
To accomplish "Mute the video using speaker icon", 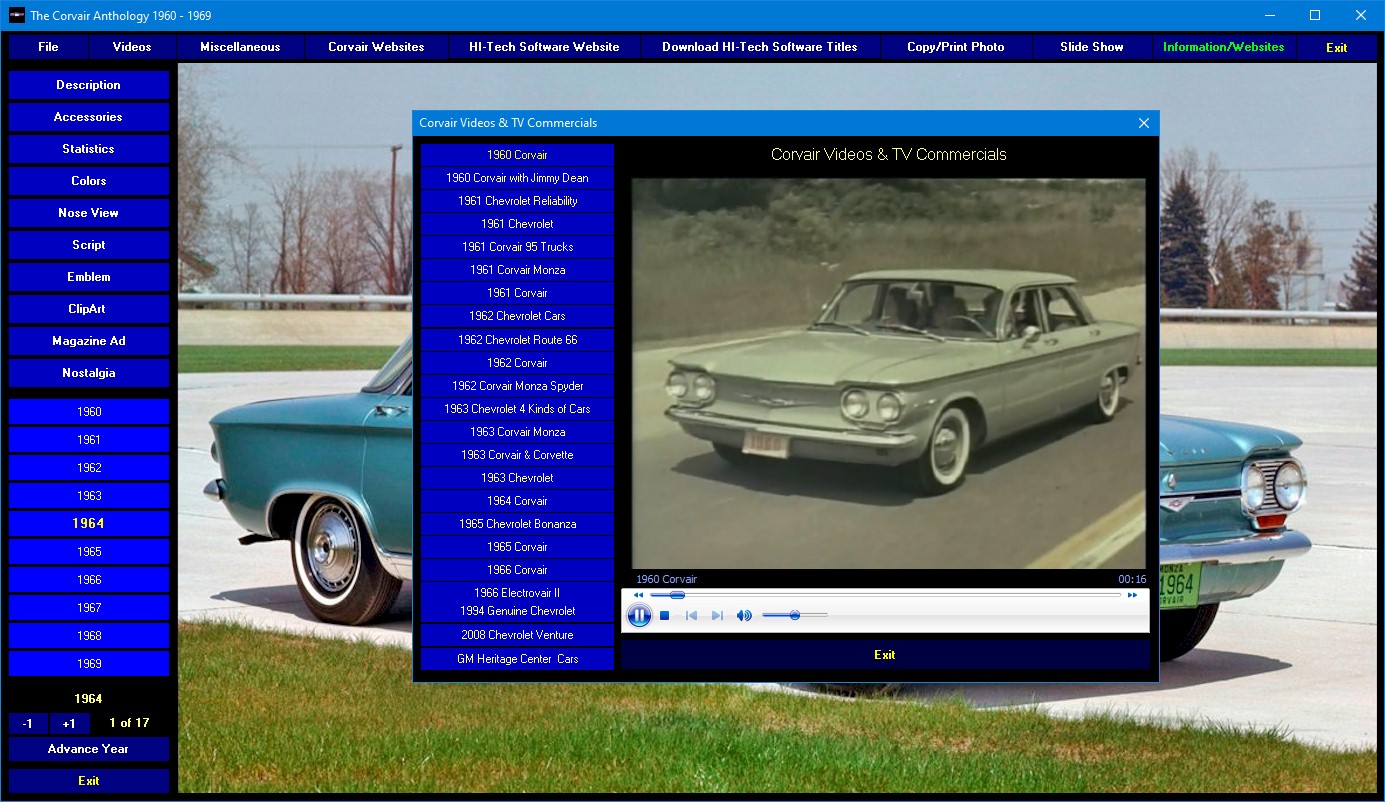I will (x=744, y=616).
